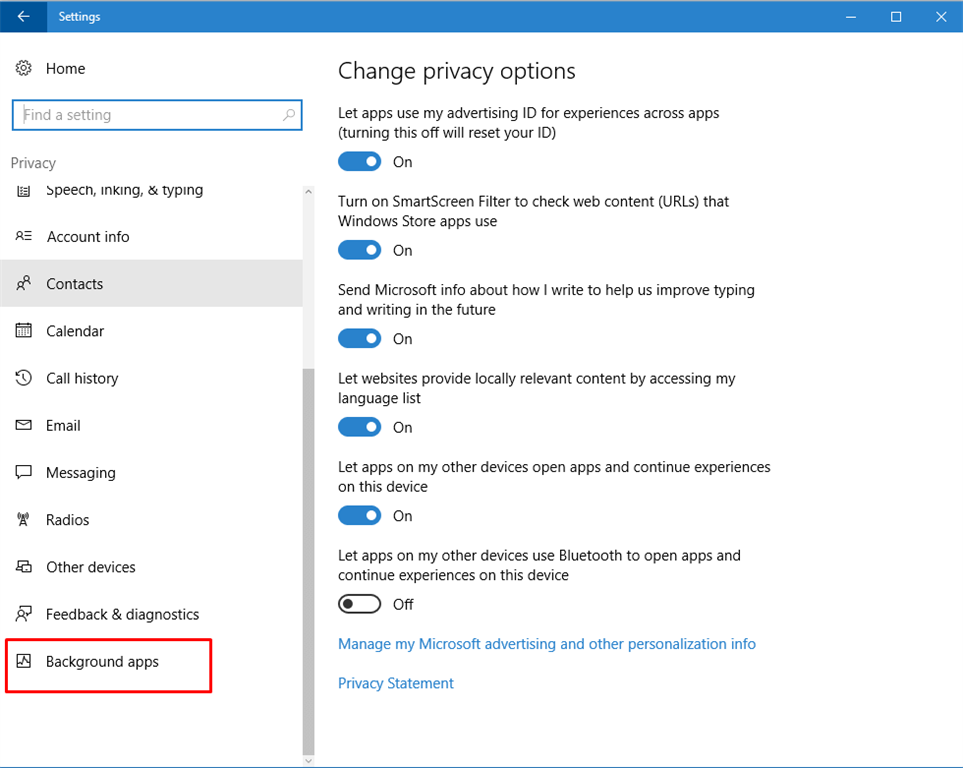Turn off the advertising ID toggle
Image resolution: width=963 pixels, height=768 pixels.
359,162
